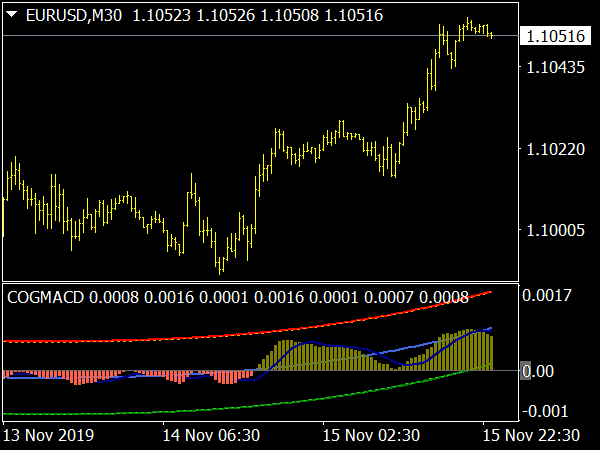The height and width of the screenshot is (450, 600).
Task: Click the 1.10005 price axis label
Action: (x=555, y=231)
